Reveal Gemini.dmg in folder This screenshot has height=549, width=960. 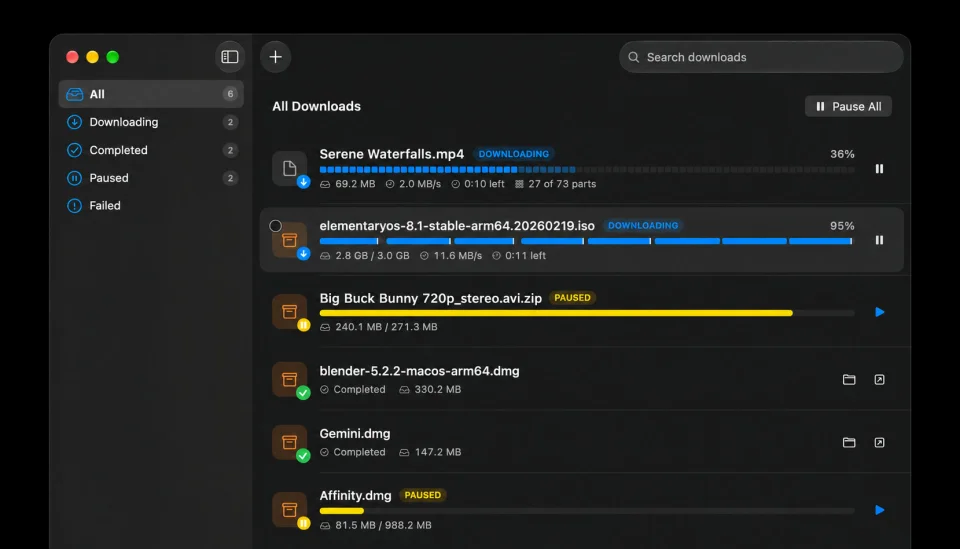(849, 443)
